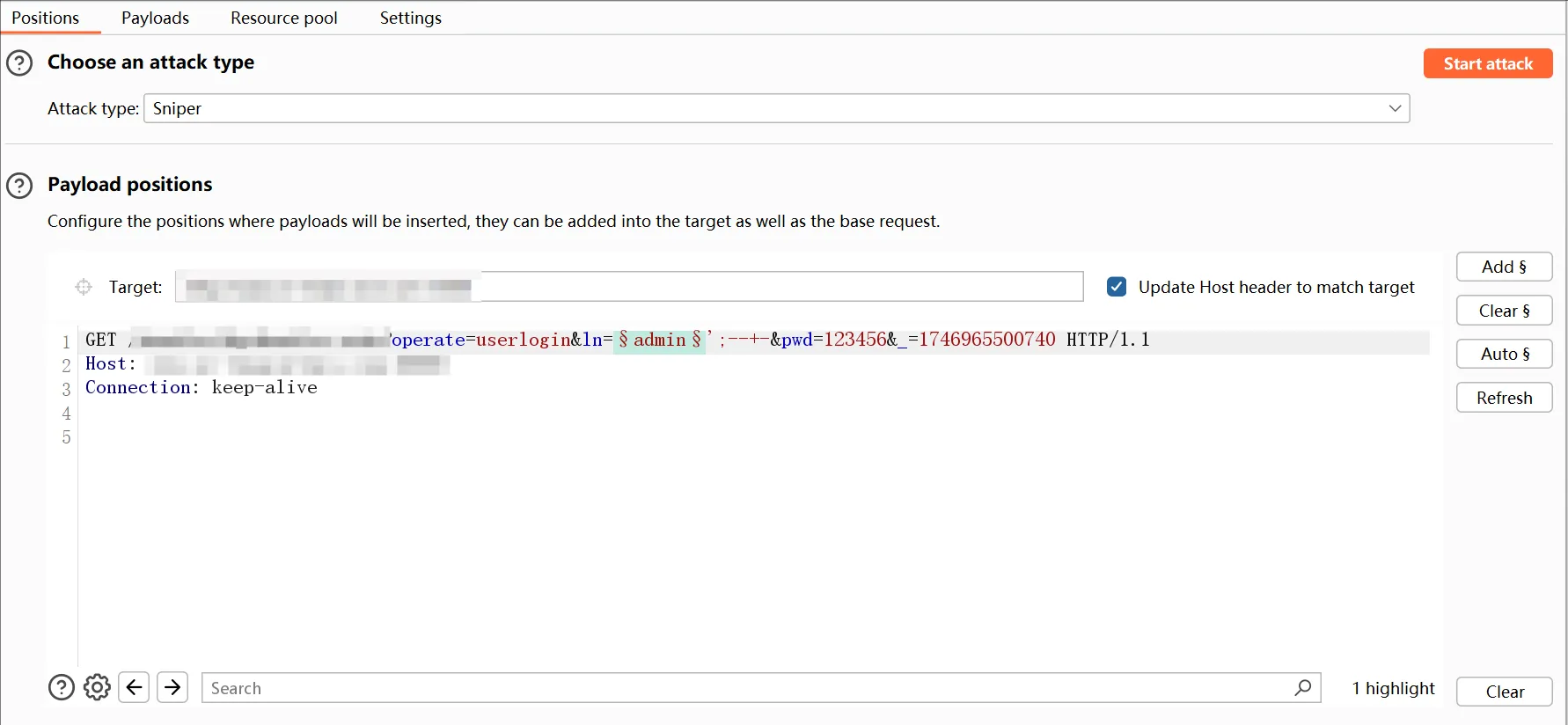Click the Host header line
This screenshot has width=1568, height=725.
click(267, 364)
